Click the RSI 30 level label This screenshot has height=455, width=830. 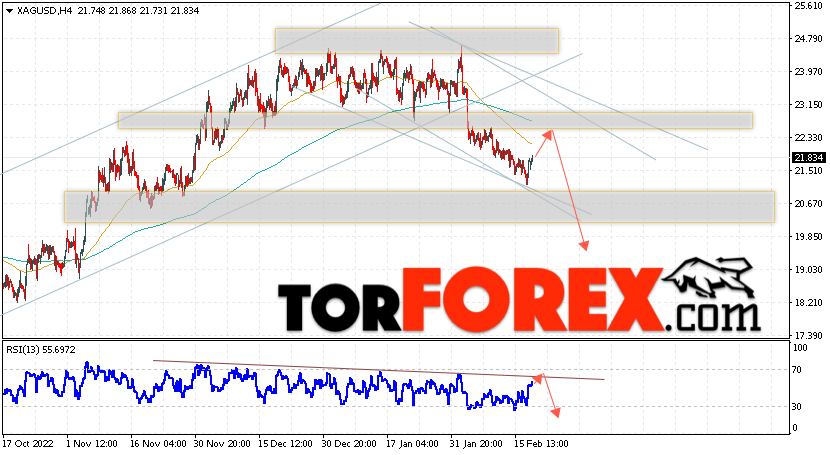click(x=798, y=406)
